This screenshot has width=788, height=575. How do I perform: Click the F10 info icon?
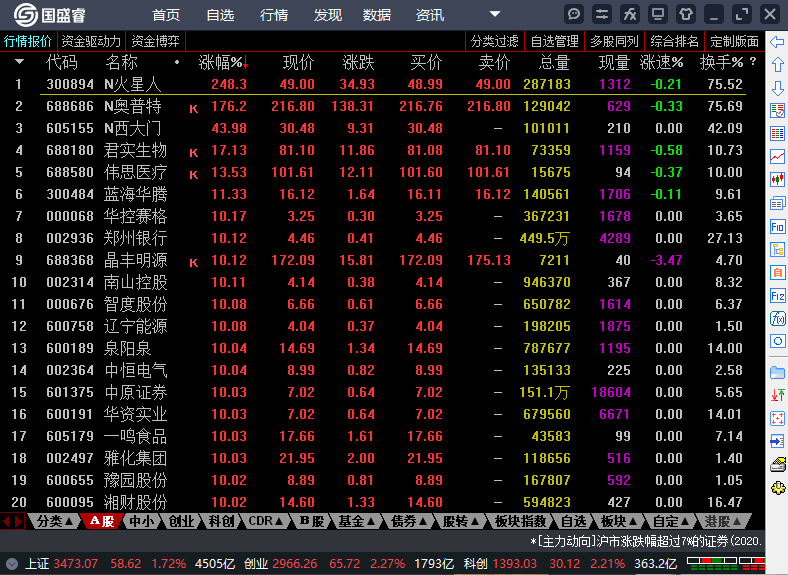[777, 227]
